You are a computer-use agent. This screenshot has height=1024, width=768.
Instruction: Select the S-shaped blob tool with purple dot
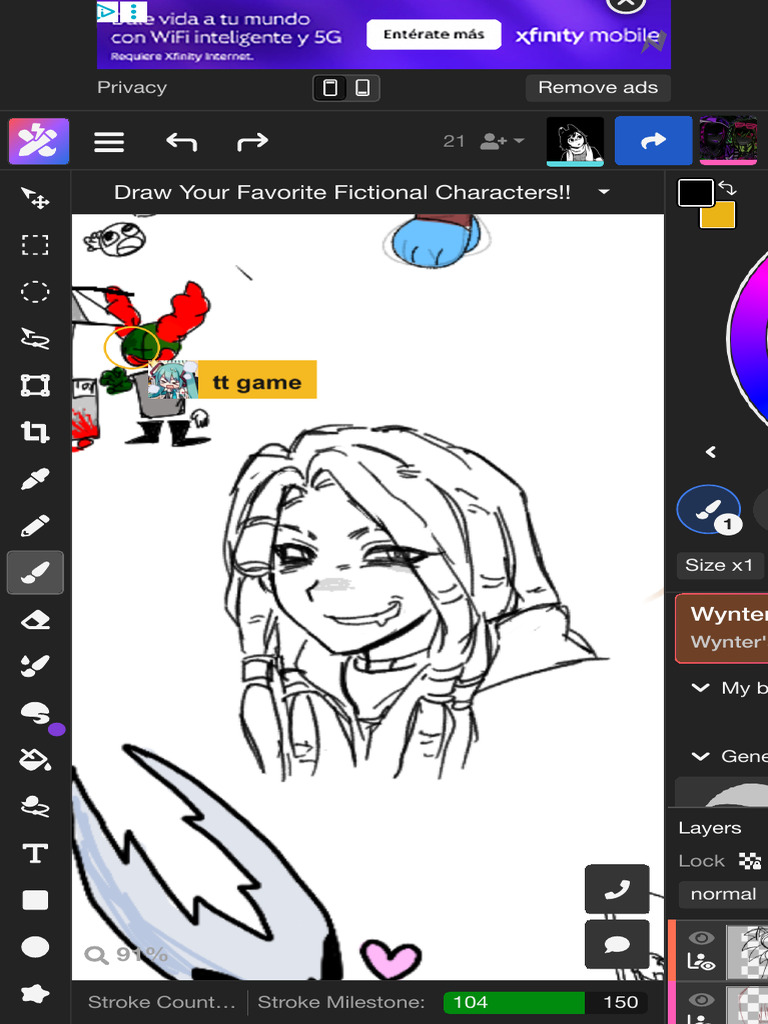point(37,713)
